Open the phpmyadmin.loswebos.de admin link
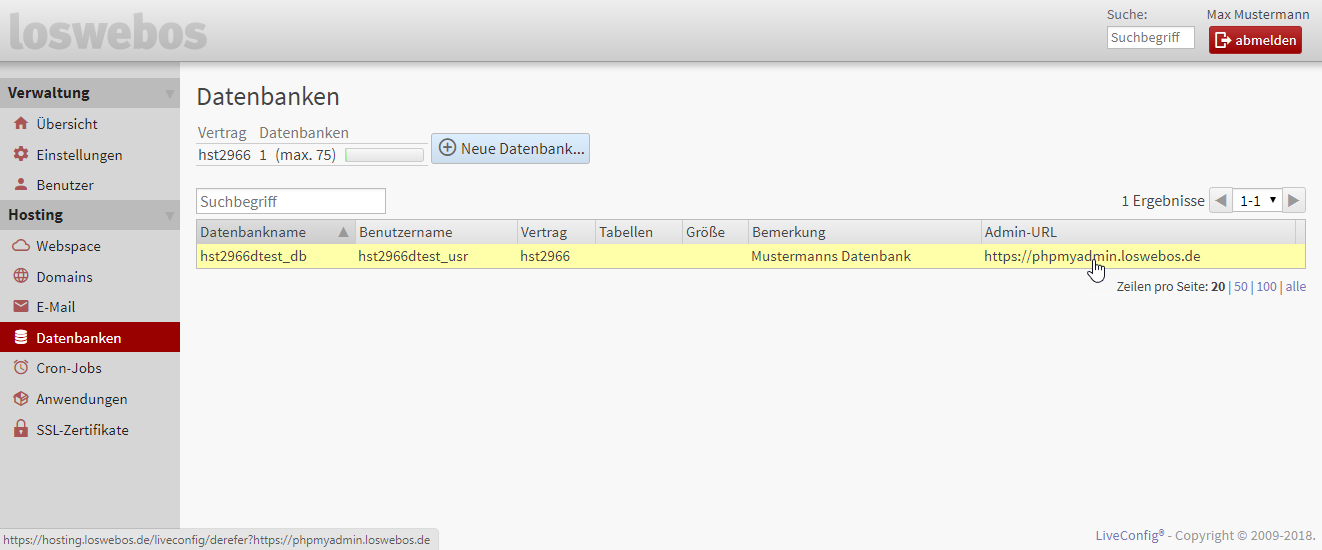1322x550 pixels. (1091, 256)
